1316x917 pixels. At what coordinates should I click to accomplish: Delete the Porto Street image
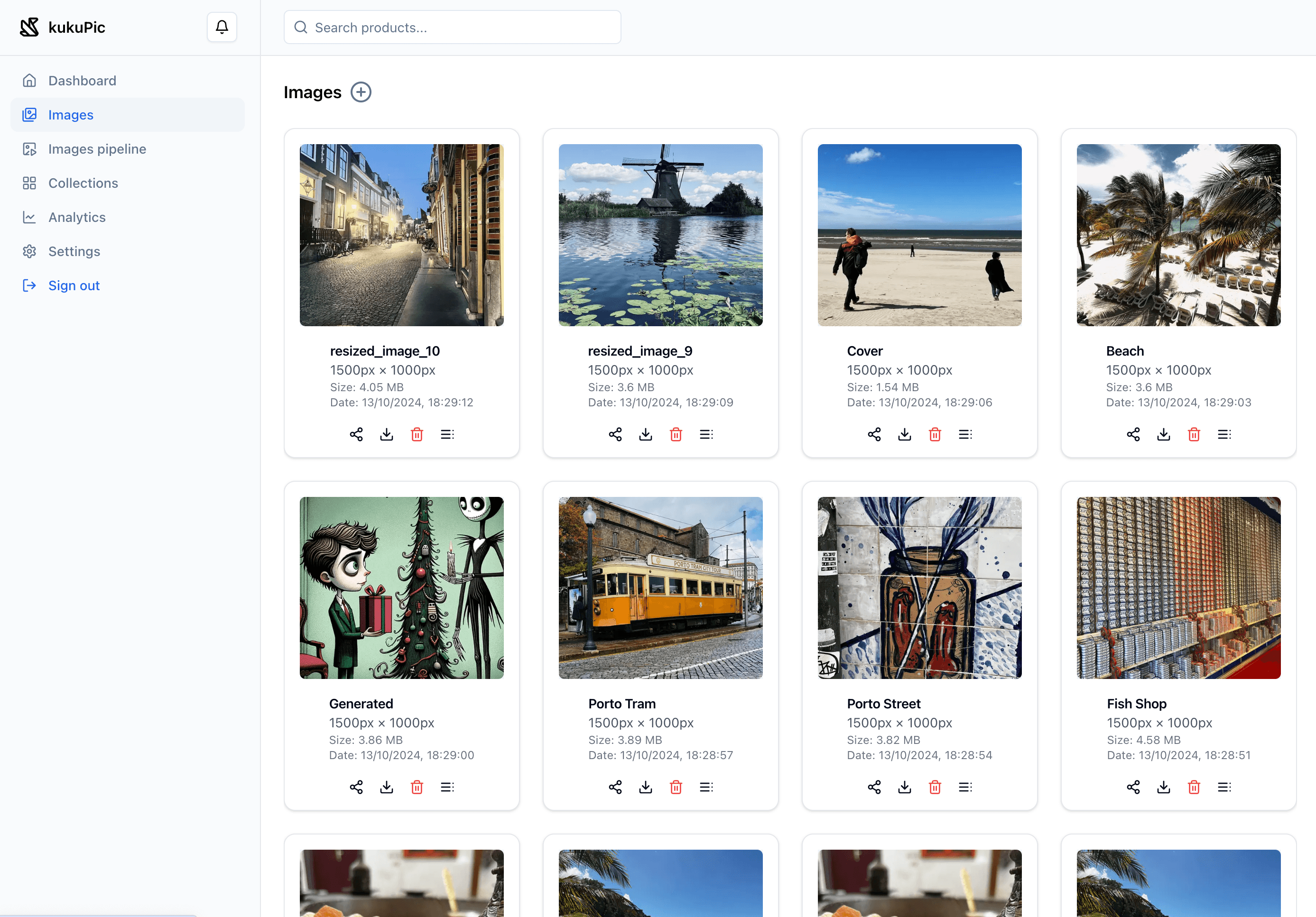tap(935, 788)
